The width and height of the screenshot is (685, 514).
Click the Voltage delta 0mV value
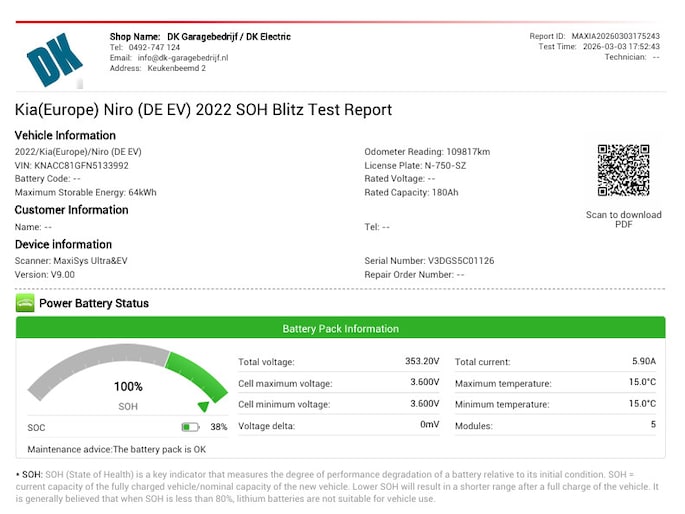tap(429, 426)
